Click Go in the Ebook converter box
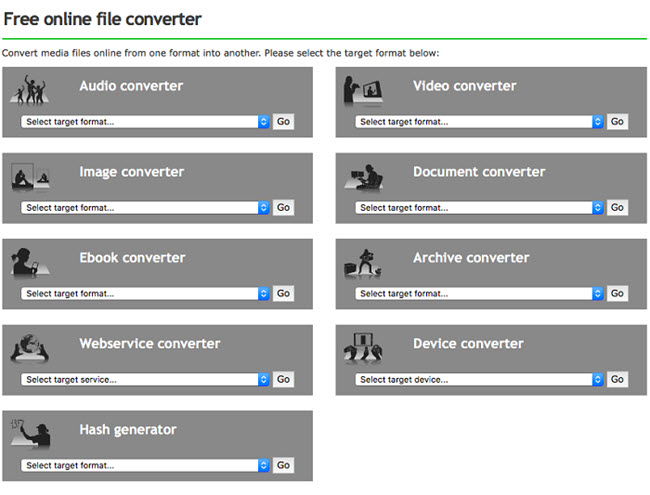This screenshot has width=650, height=495. [284, 294]
